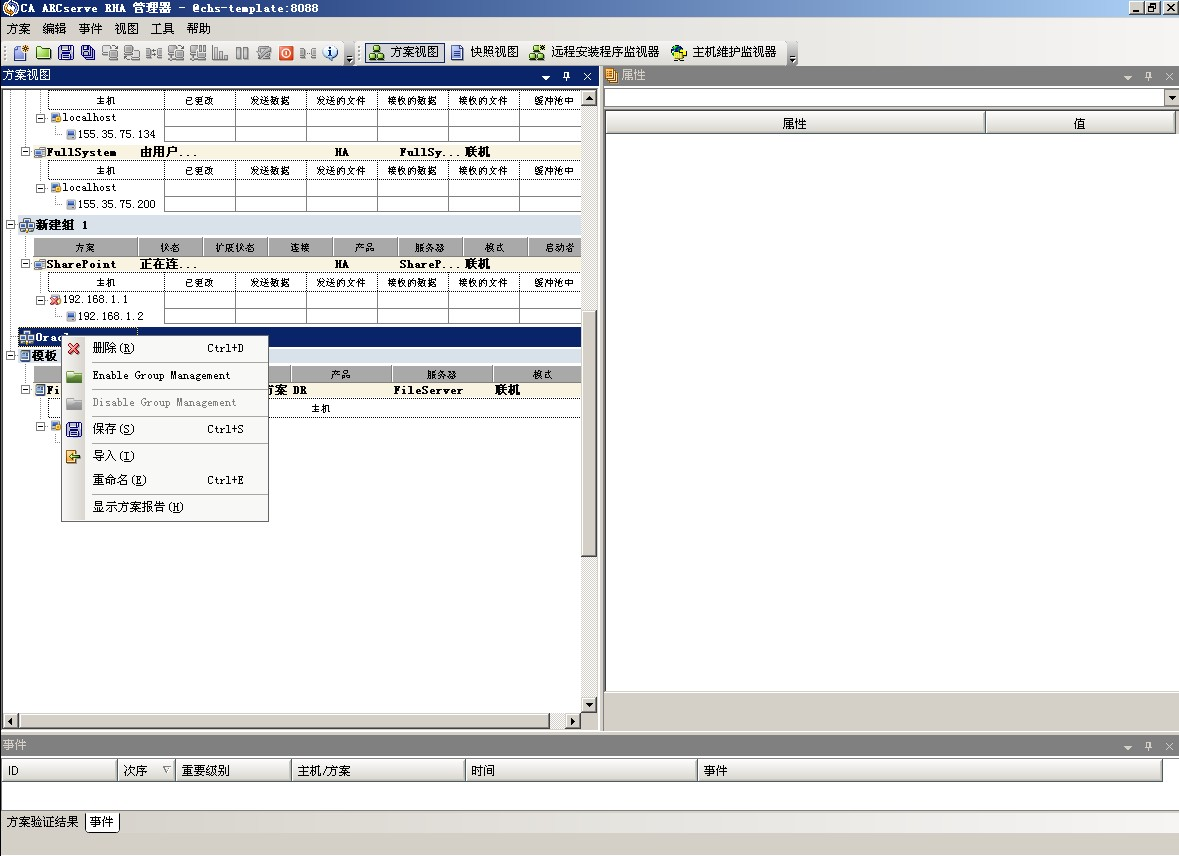
Task: Switch to 方案验证结果 tab
Action: (42, 822)
